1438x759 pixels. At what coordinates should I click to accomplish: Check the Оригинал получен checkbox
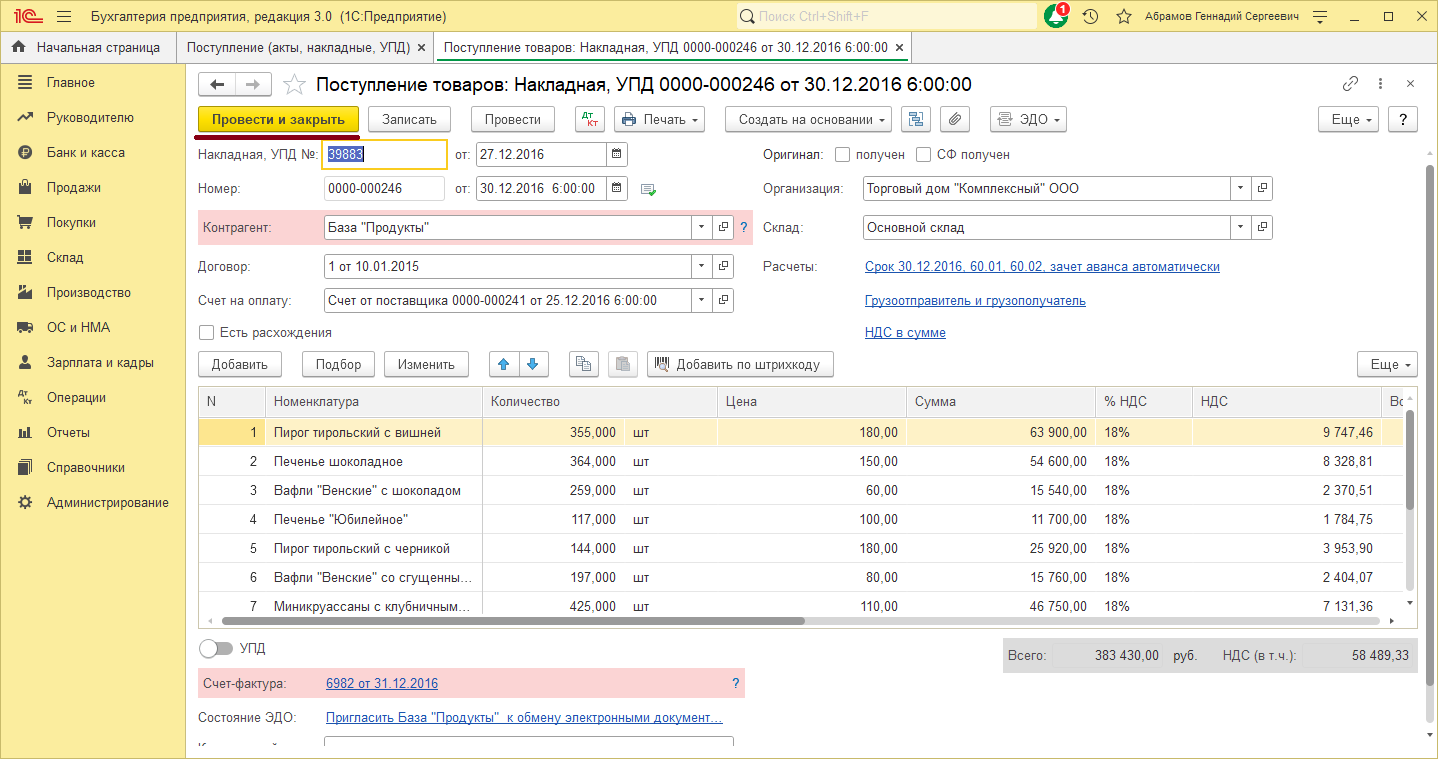842,155
